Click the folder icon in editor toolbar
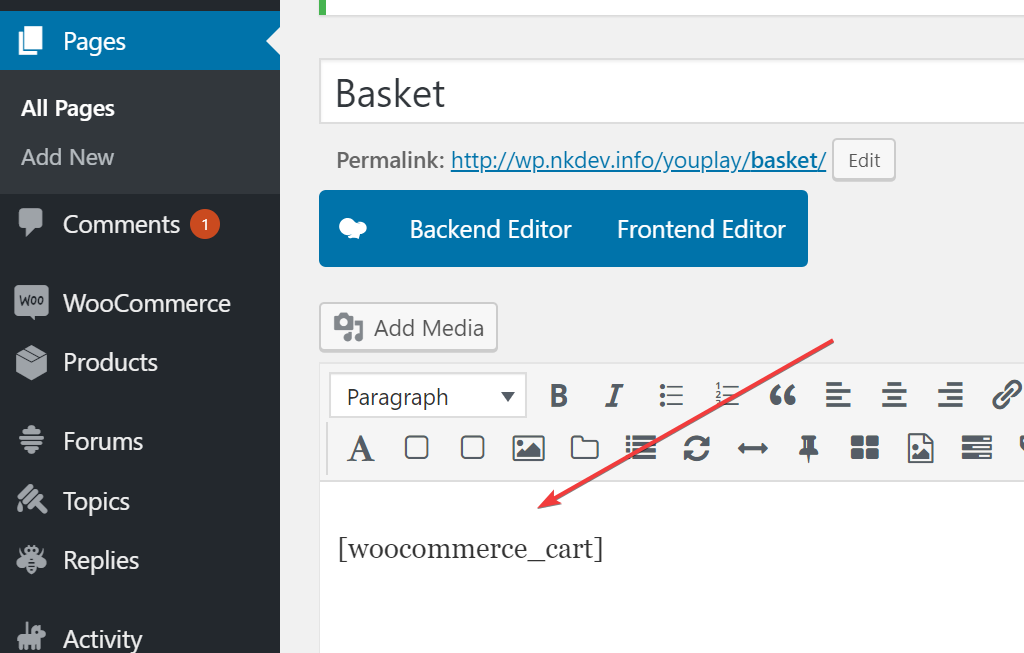1024x653 pixels. coord(584,448)
